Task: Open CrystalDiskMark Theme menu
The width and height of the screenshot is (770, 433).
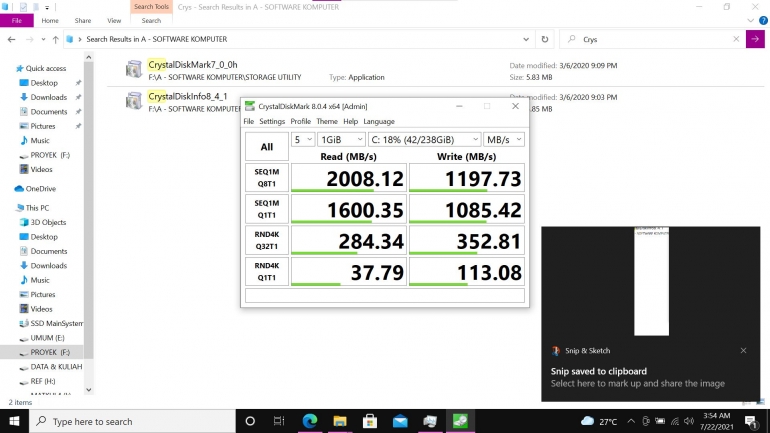Action: point(327,121)
